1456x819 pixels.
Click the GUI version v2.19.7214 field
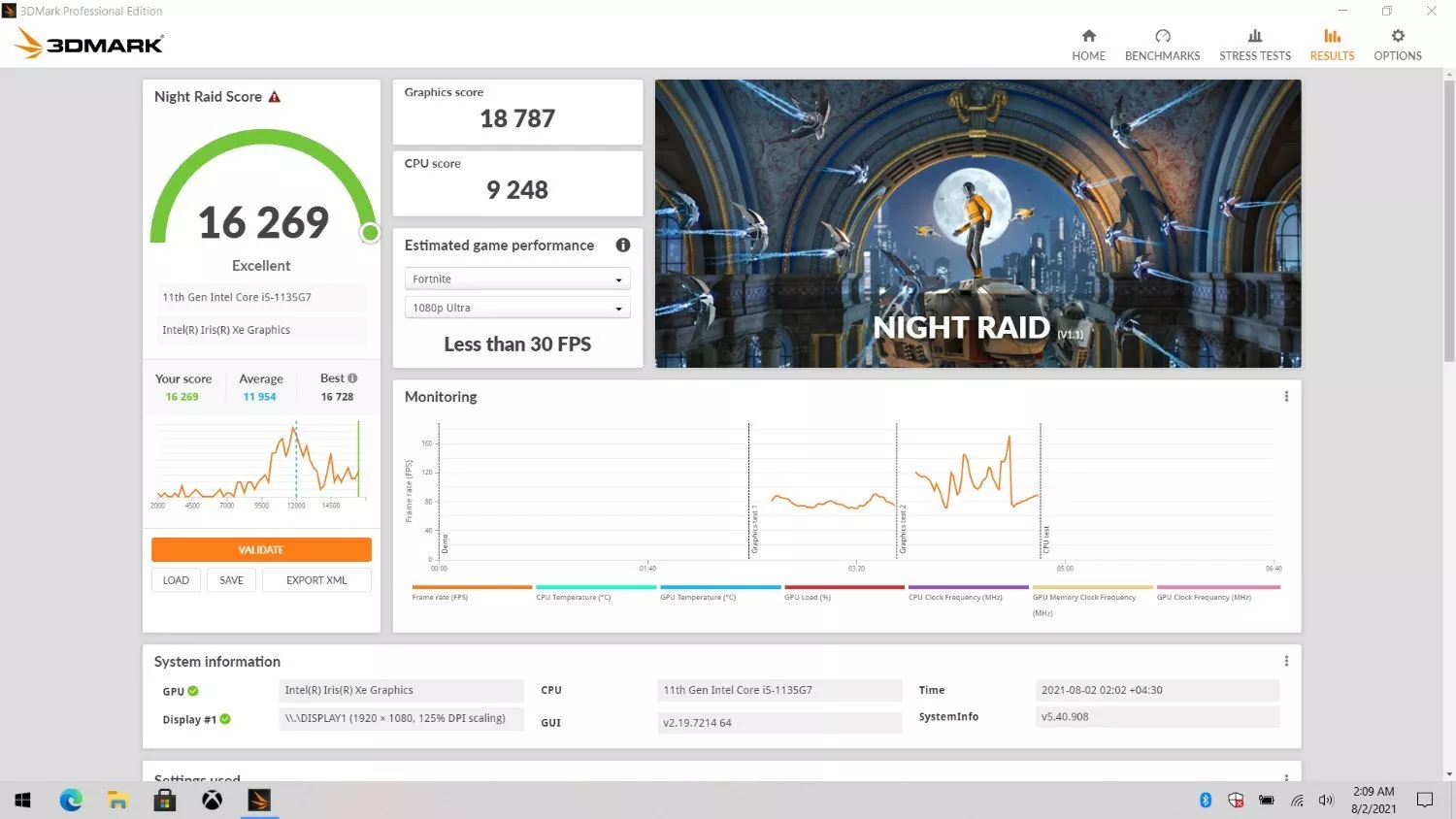coord(779,723)
